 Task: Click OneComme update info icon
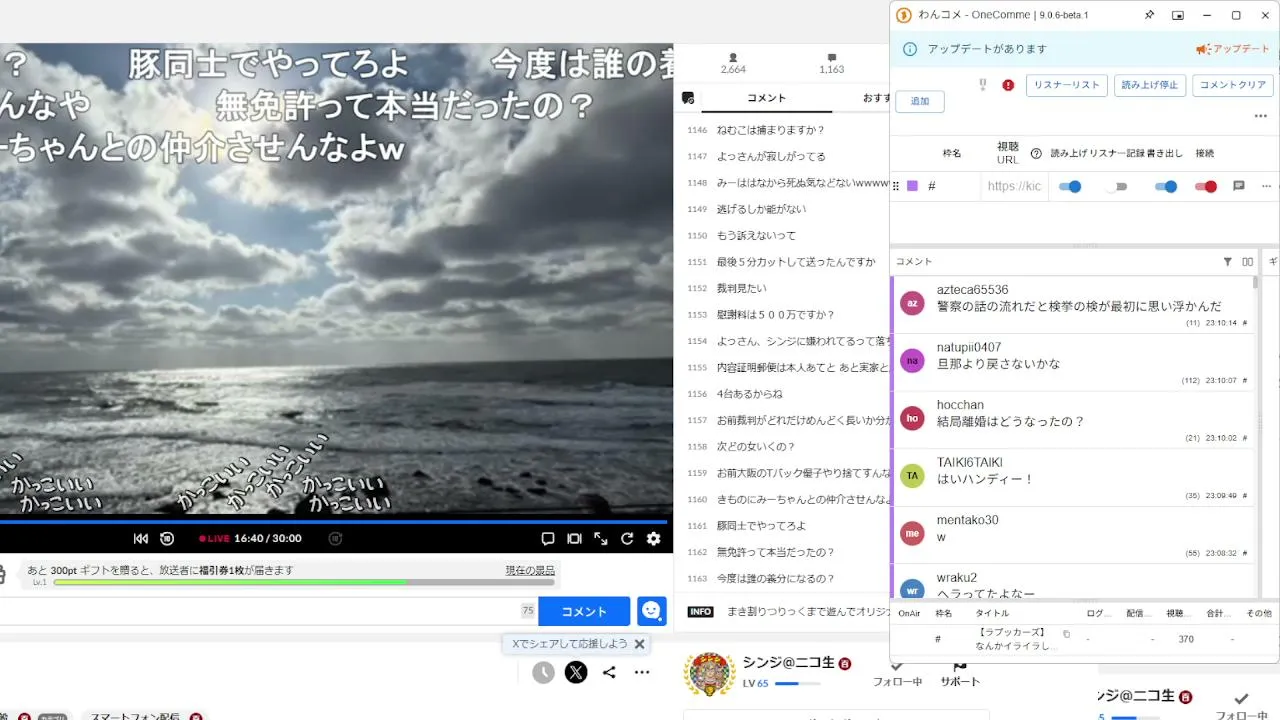[910, 49]
